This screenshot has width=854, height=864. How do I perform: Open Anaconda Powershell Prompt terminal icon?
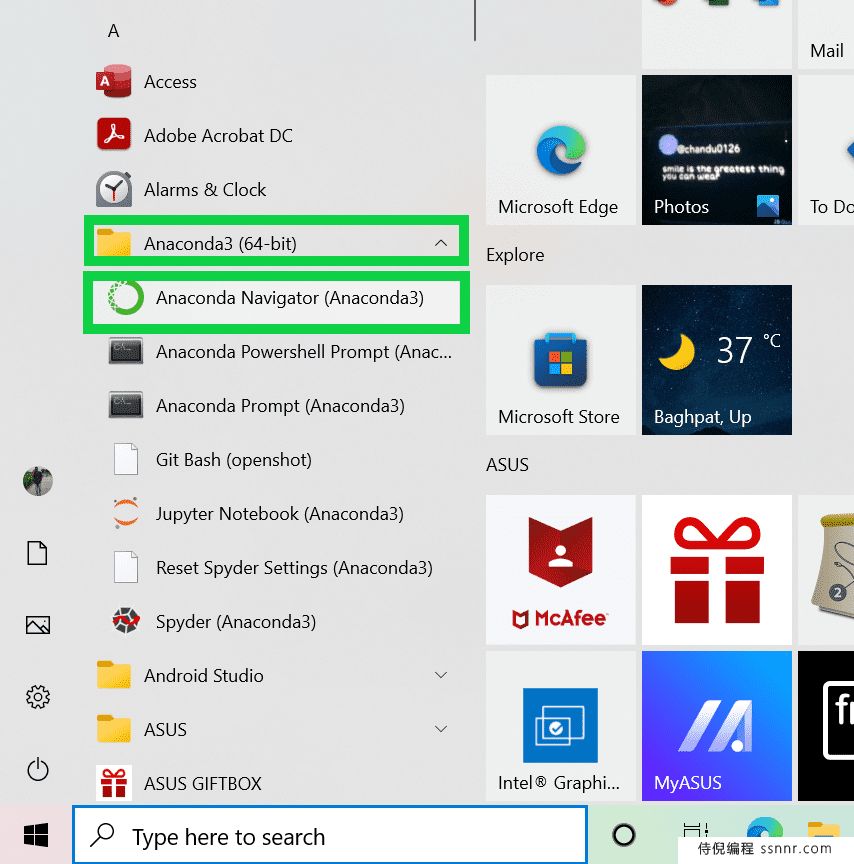[126, 352]
